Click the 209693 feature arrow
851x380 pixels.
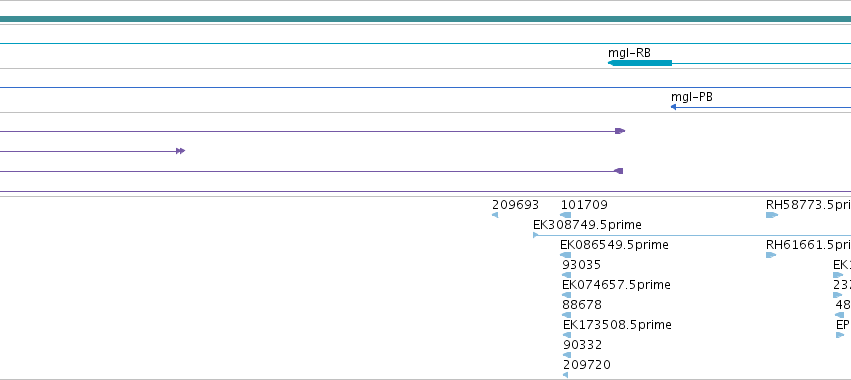[x=495, y=215]
